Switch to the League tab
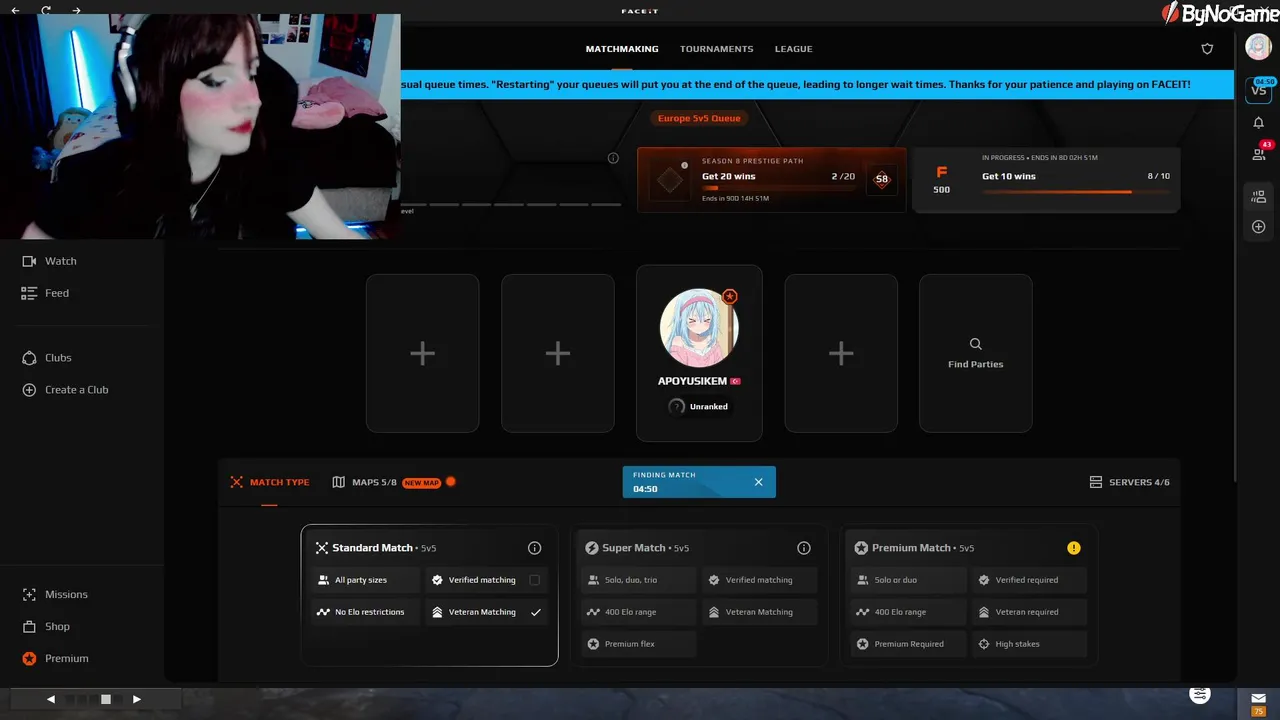The width and height of the screenshot is (1280, 720). [793, 49]
